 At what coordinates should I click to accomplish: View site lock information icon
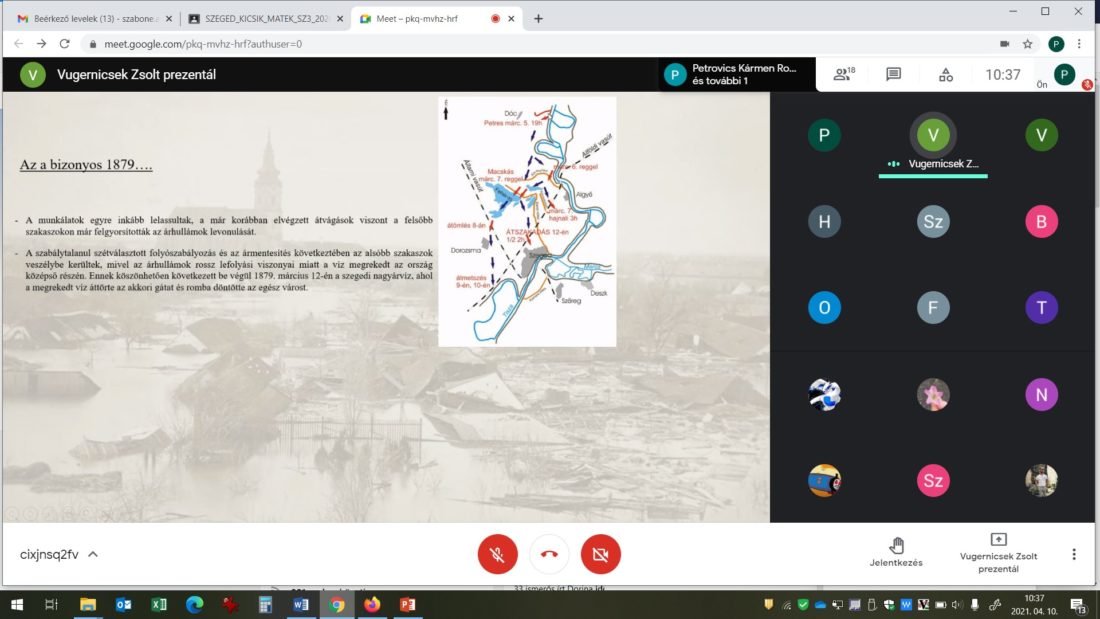coord(93,44)
